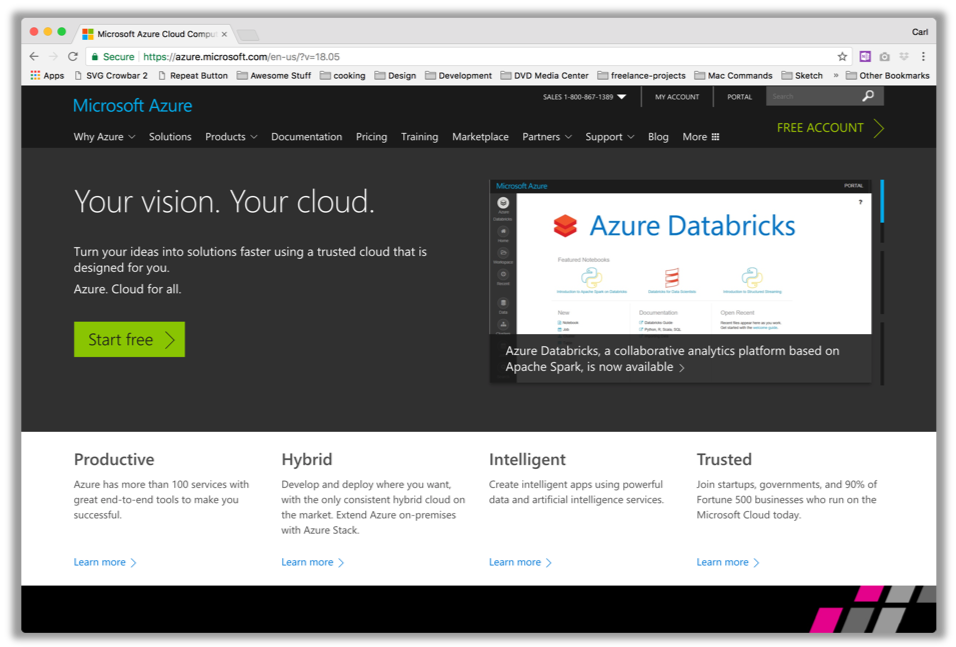The image size is (956, 647).
Task: Select the blue carousel slide indicator
Action: pyautogui.click(x=882, y=201)
